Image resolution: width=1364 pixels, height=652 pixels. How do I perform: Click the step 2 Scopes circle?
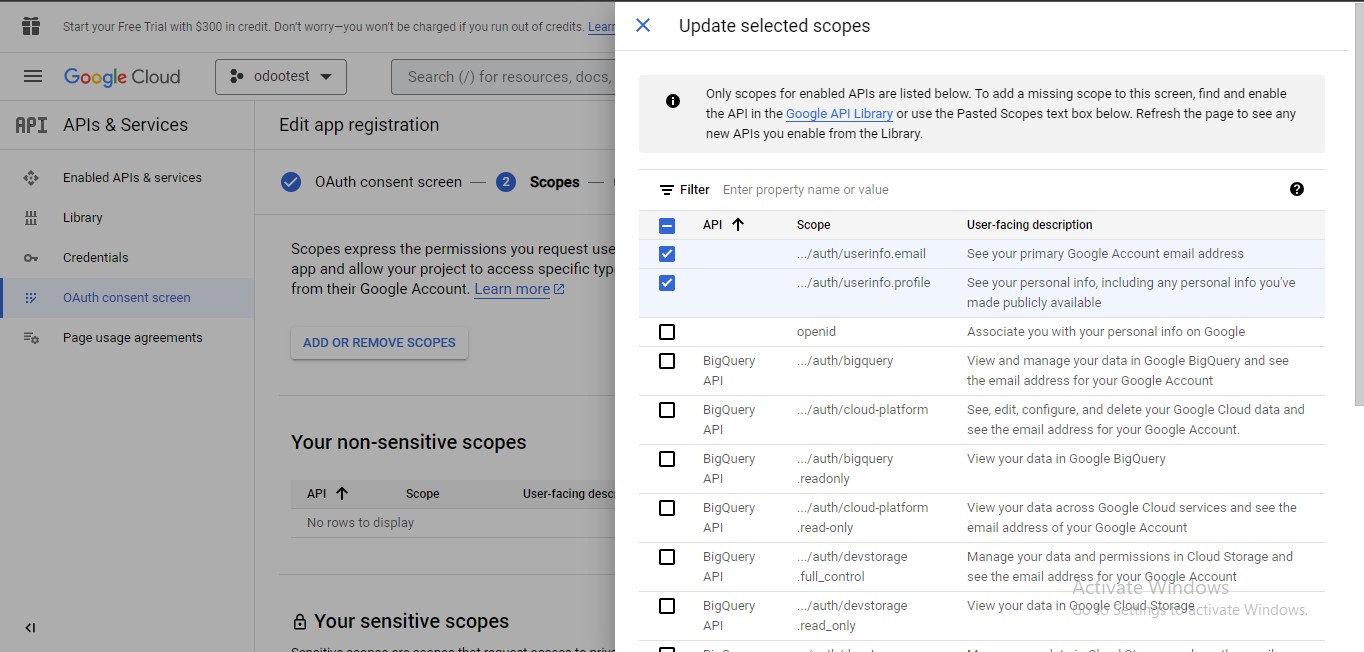(506, 182)
